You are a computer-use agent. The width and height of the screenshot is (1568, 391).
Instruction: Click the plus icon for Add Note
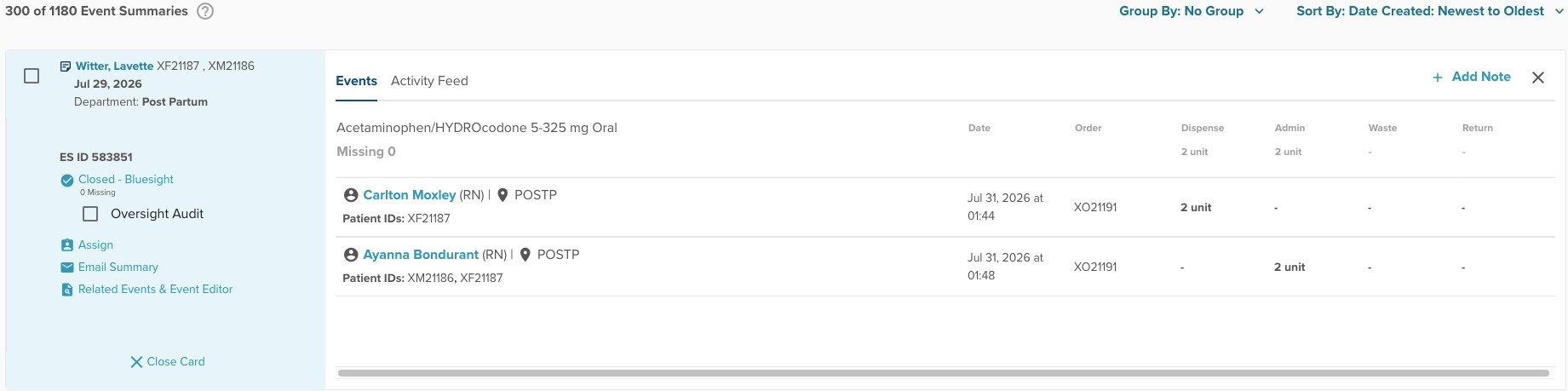[x=1438, y=77]
